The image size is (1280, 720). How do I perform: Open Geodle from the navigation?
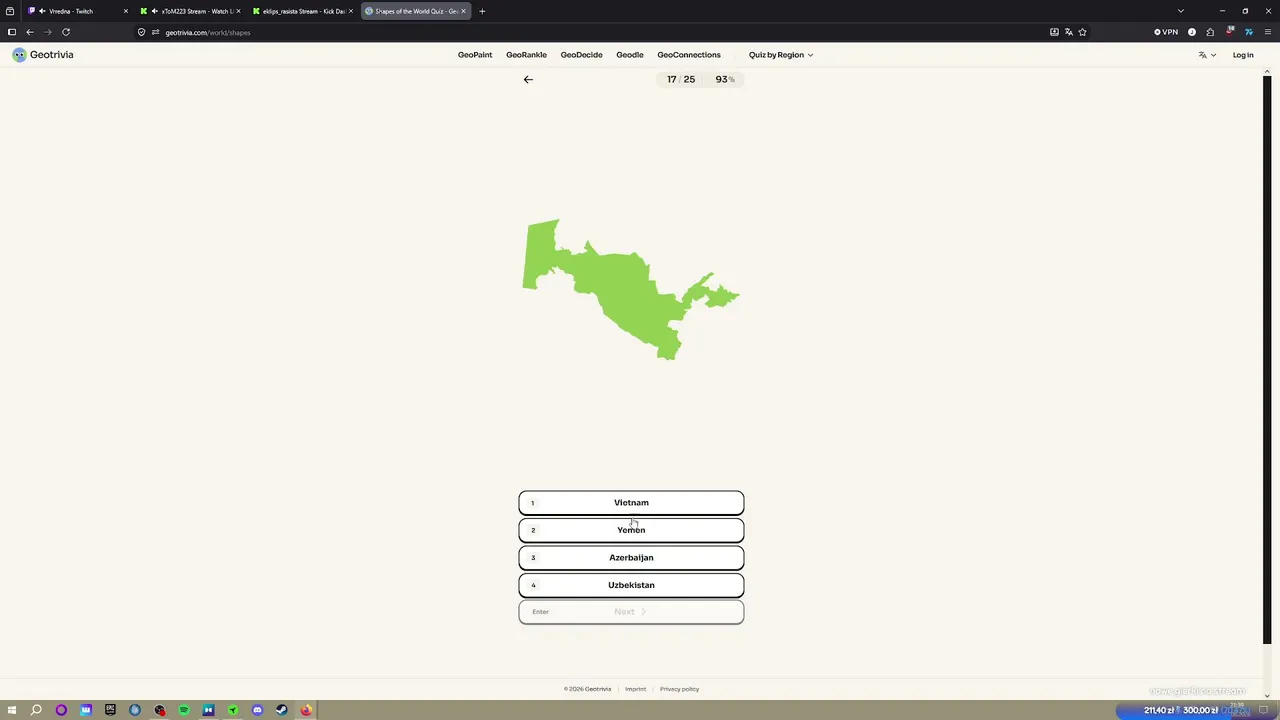pyautogui.click(x=630, y=55)
